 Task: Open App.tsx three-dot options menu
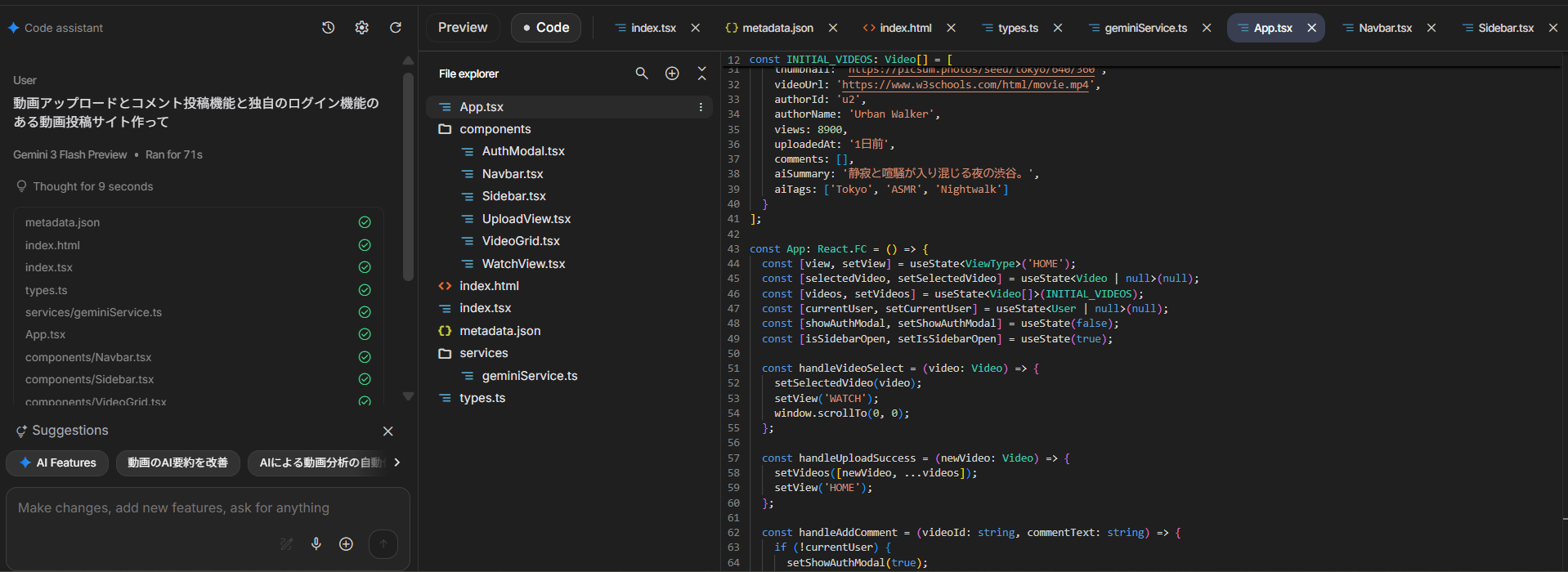pos(701,107)
